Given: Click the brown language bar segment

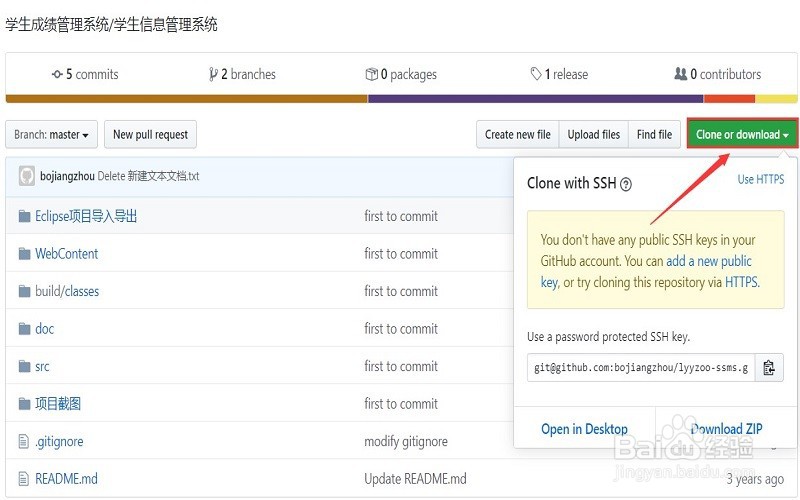Looking at the screenshot, I should click(186, 98).
